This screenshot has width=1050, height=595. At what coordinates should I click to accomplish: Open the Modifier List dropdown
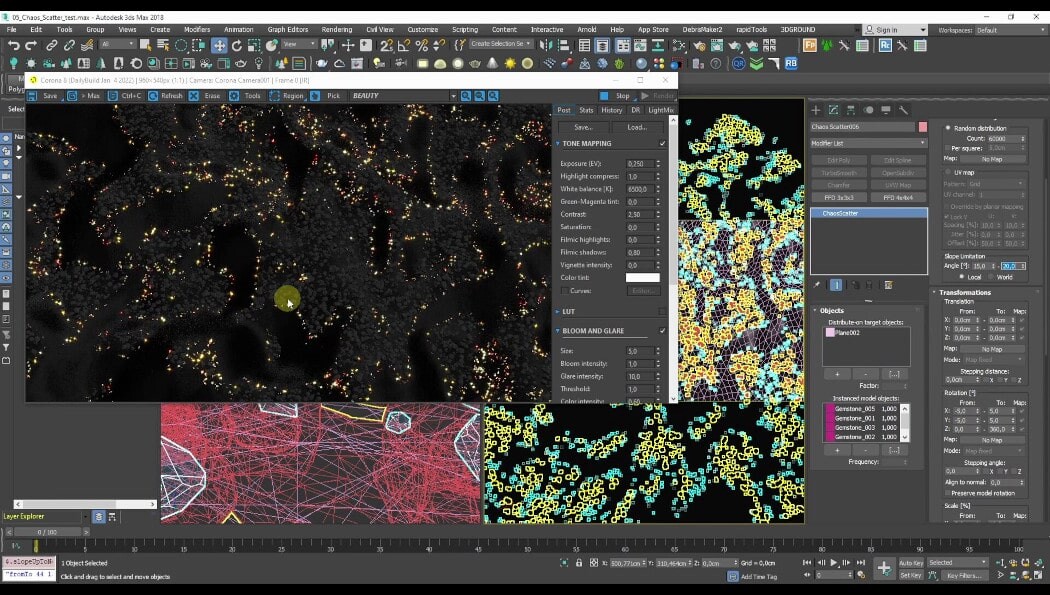pyautogui.click(x=868, y=143)
